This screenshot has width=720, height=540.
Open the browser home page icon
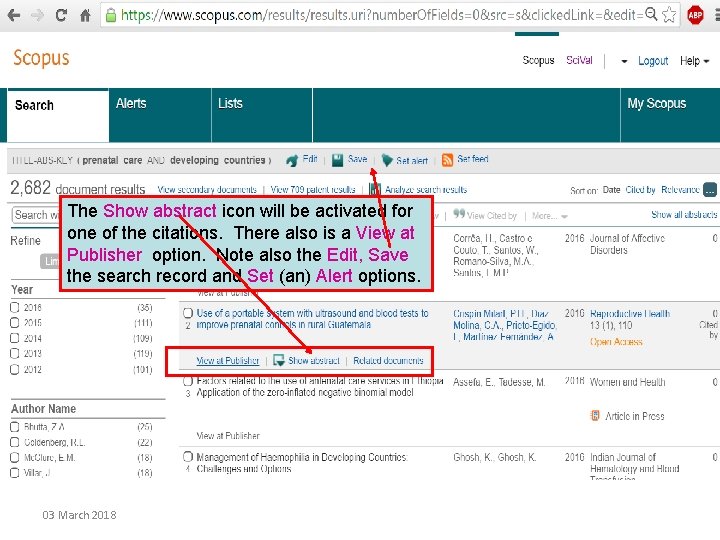(x=85, y=16)
